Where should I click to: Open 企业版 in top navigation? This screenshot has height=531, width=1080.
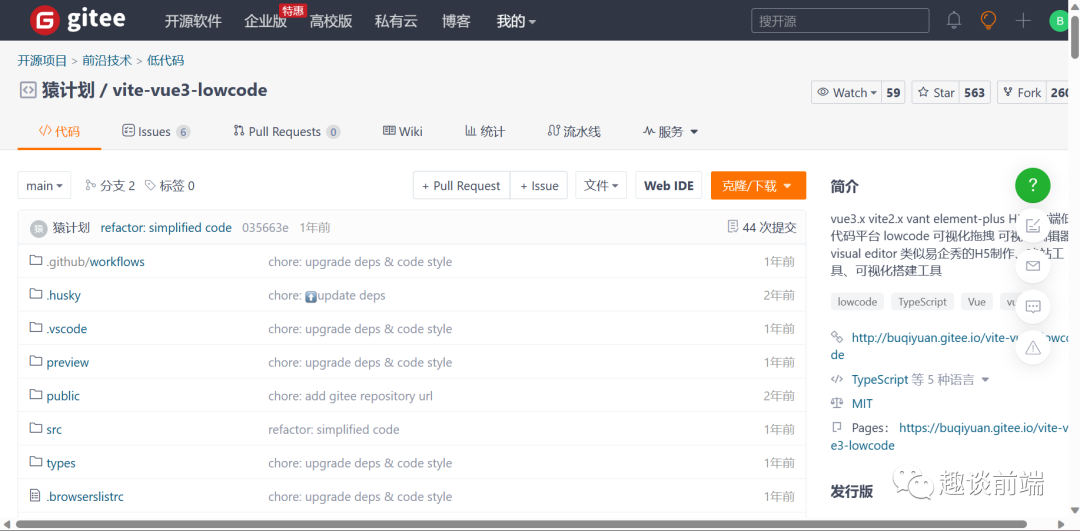[x=265, y=21]
